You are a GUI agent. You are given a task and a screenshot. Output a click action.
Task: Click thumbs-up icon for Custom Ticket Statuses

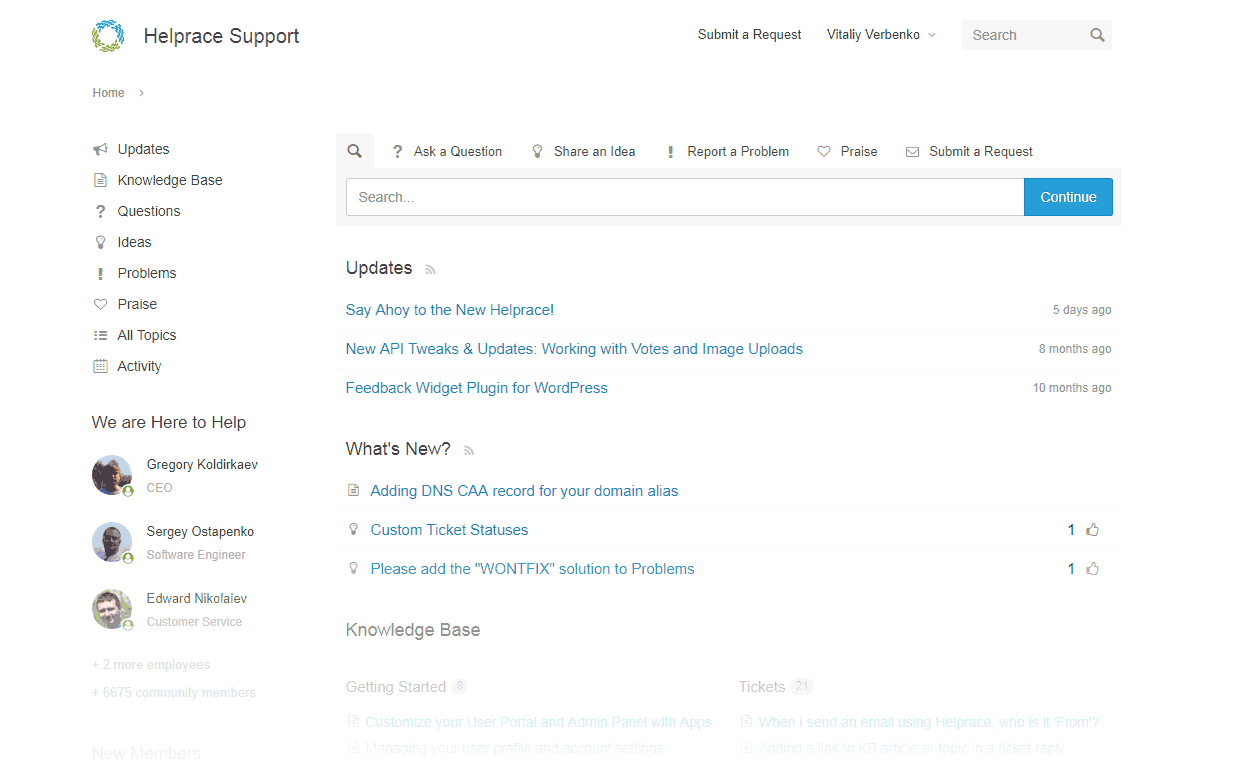(1092, 530)
